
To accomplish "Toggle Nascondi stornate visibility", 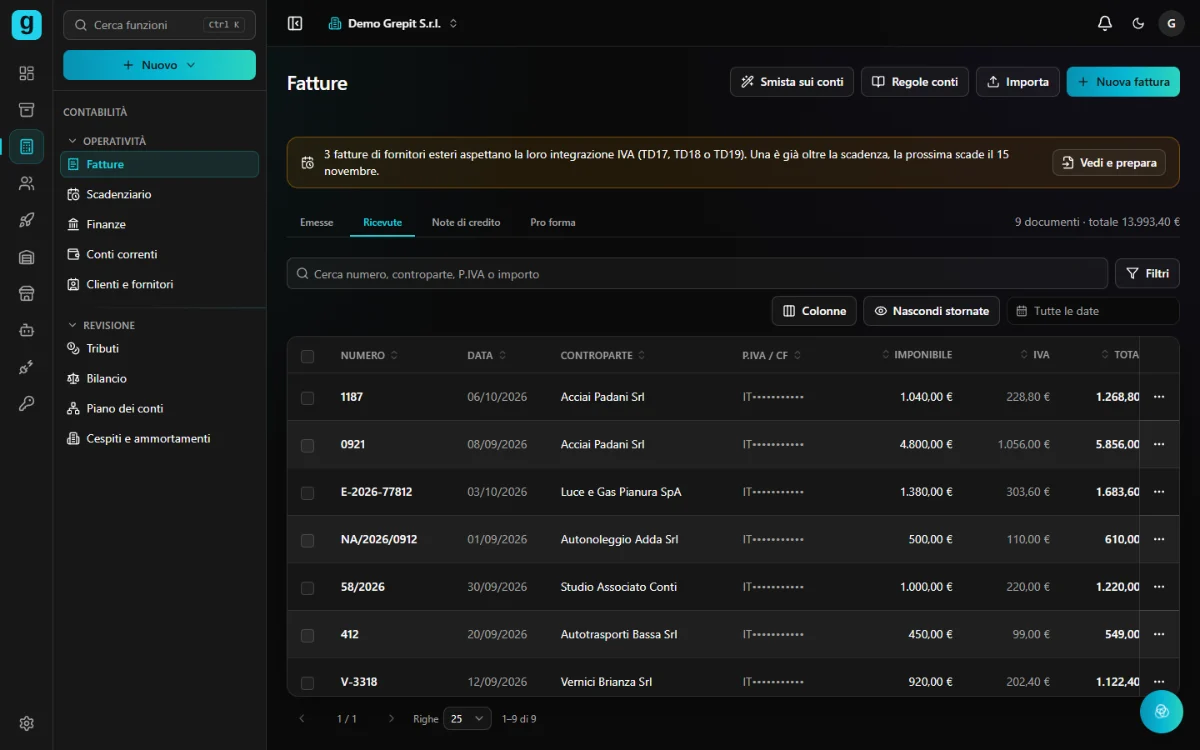I will tap(931, 311).
